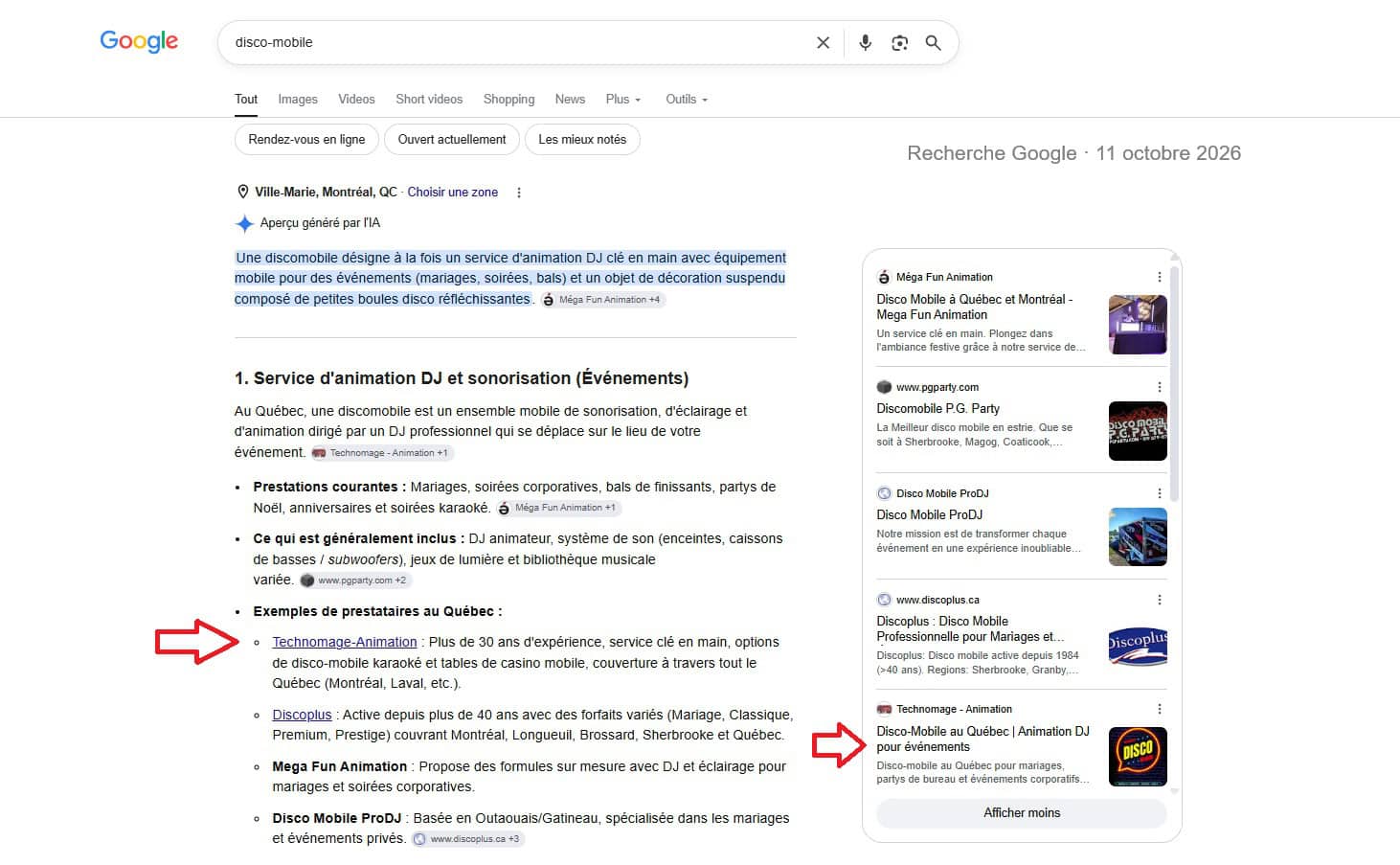Open the Discoplus link in the list
The height and width of the screenshot is (865, 1400).
pos(302,715)
